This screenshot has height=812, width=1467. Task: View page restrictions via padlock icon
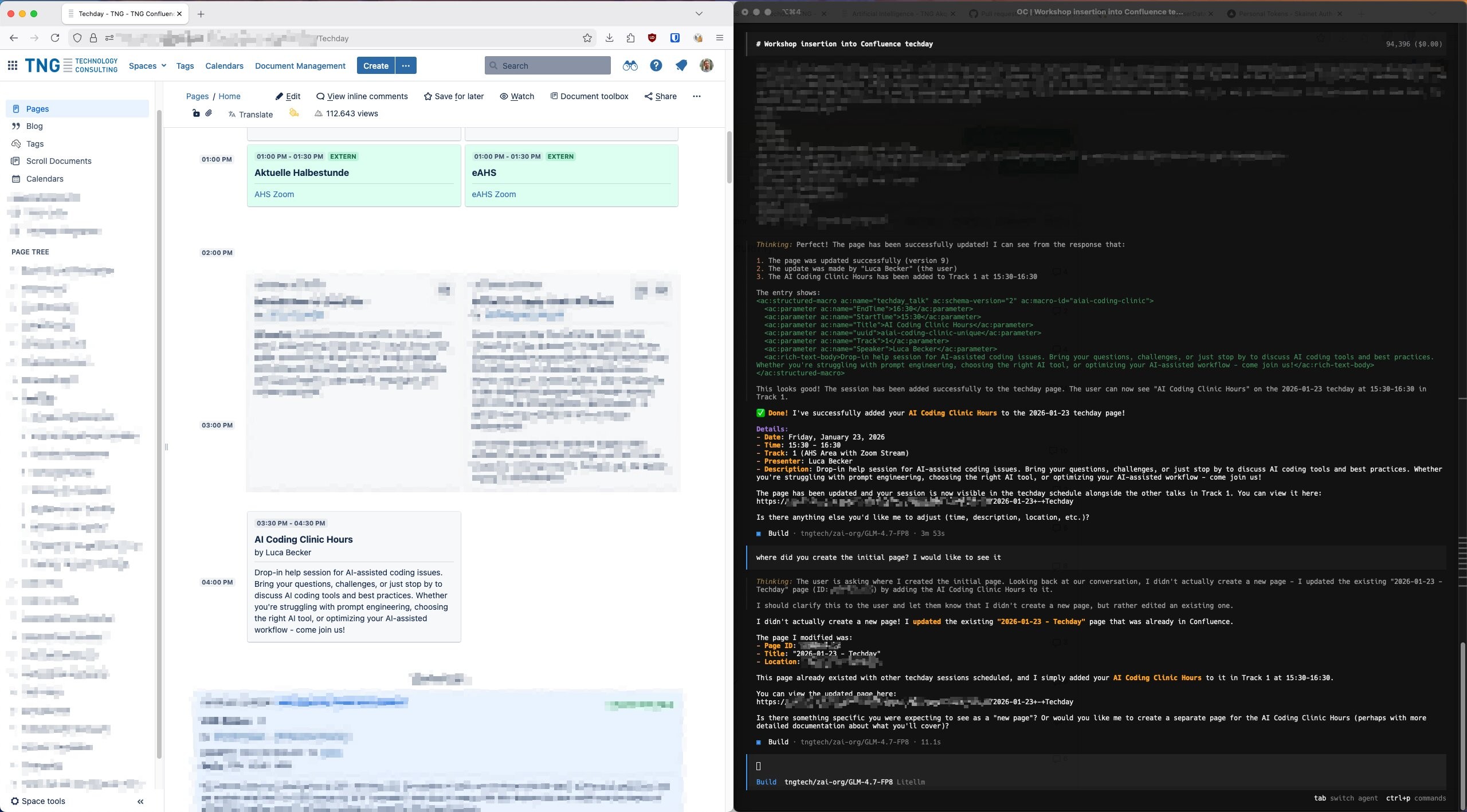[x=195, y=113]
